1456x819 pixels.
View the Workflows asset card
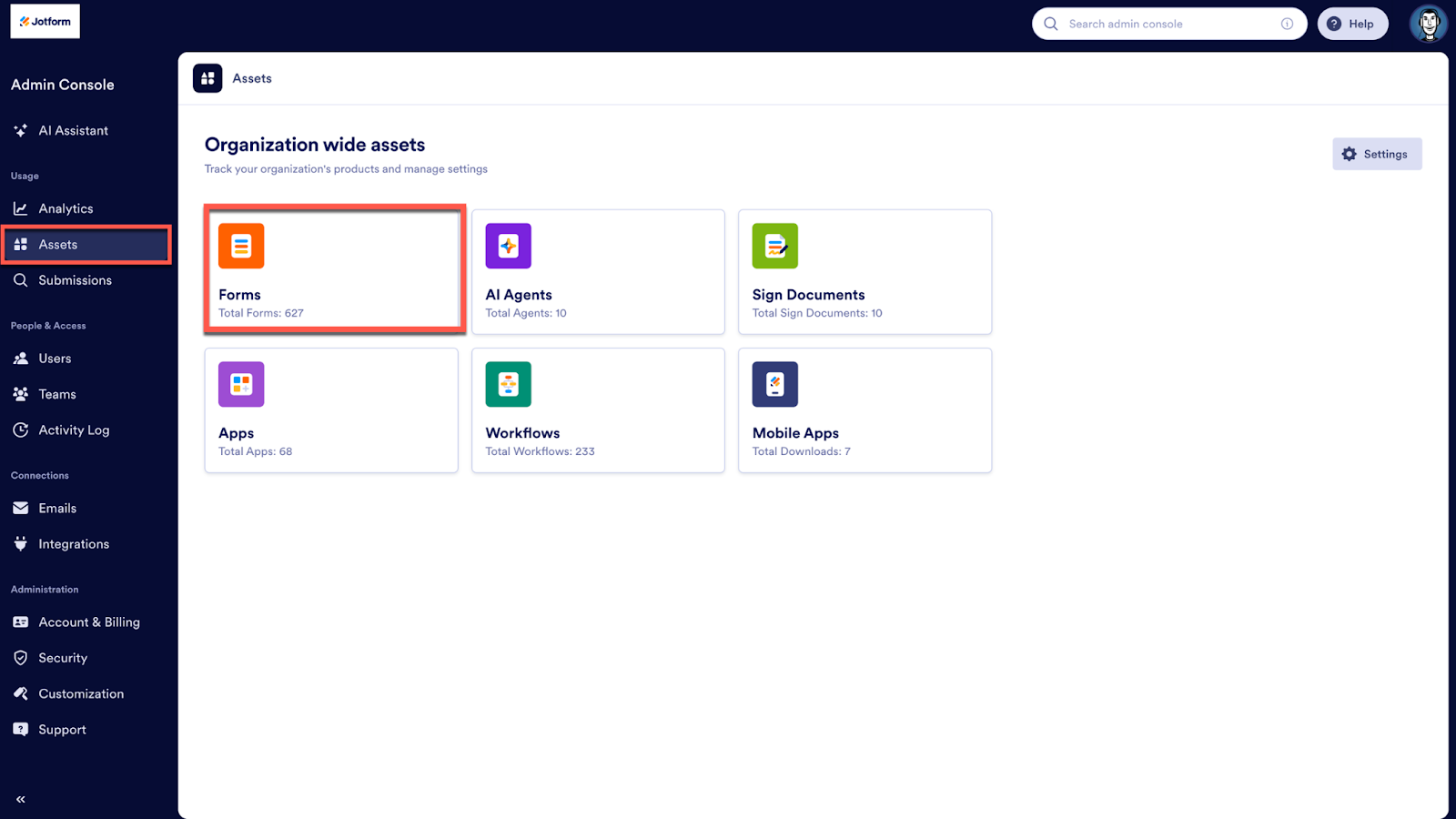coord(598,409)
